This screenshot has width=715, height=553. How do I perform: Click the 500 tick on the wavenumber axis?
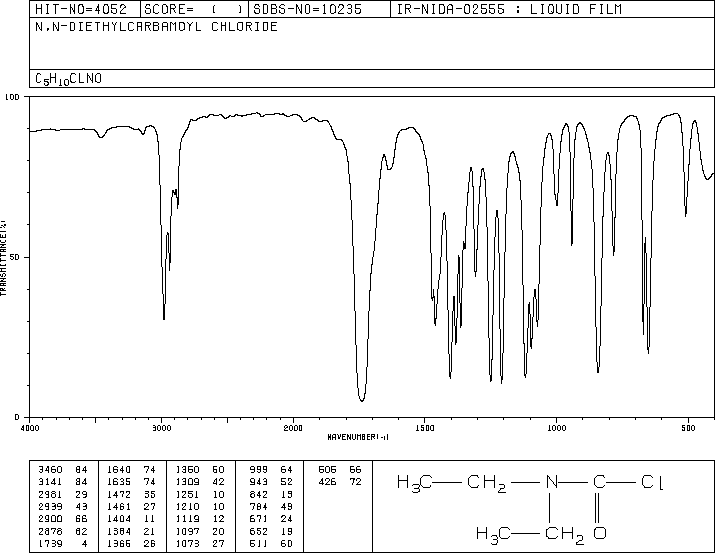688,428
